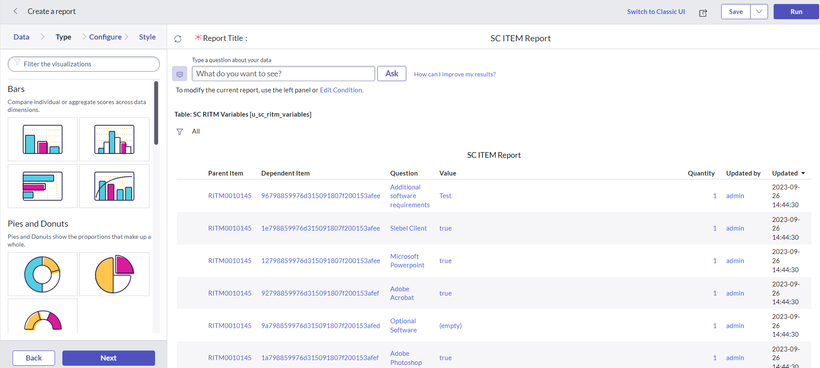Click the SC ITEM Report title field

coord(520,38)
